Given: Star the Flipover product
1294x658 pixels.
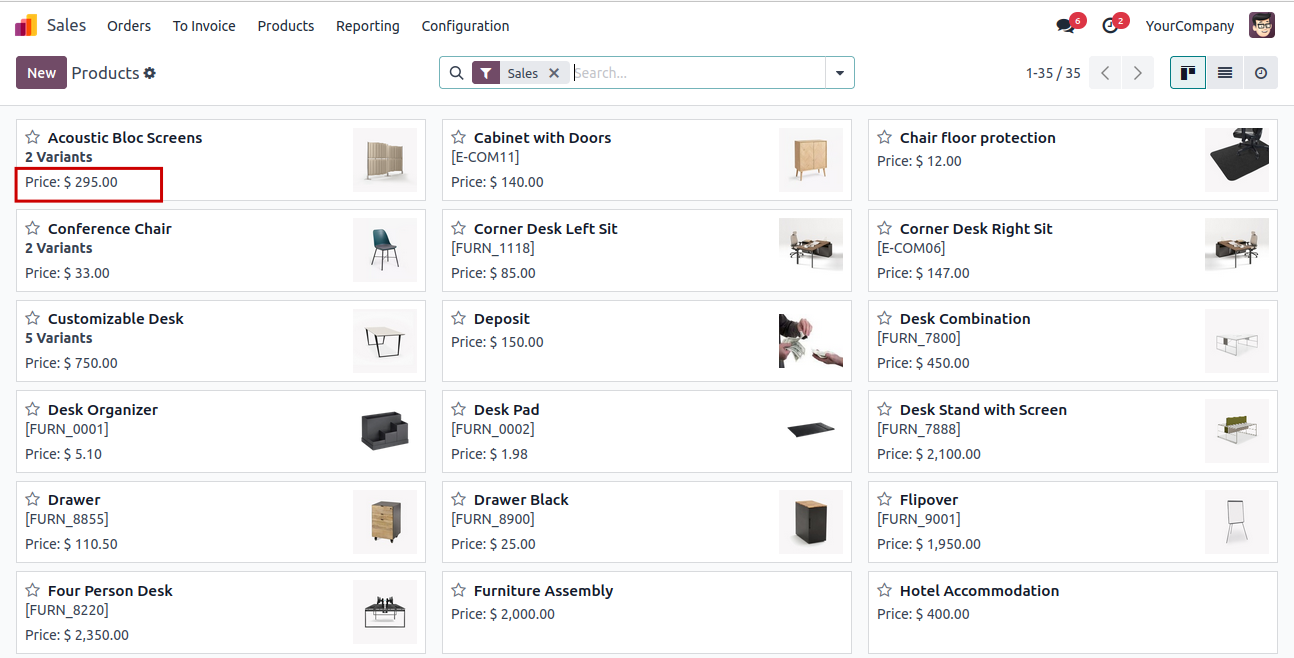Looking at the screenshot, I should (885, 500).
